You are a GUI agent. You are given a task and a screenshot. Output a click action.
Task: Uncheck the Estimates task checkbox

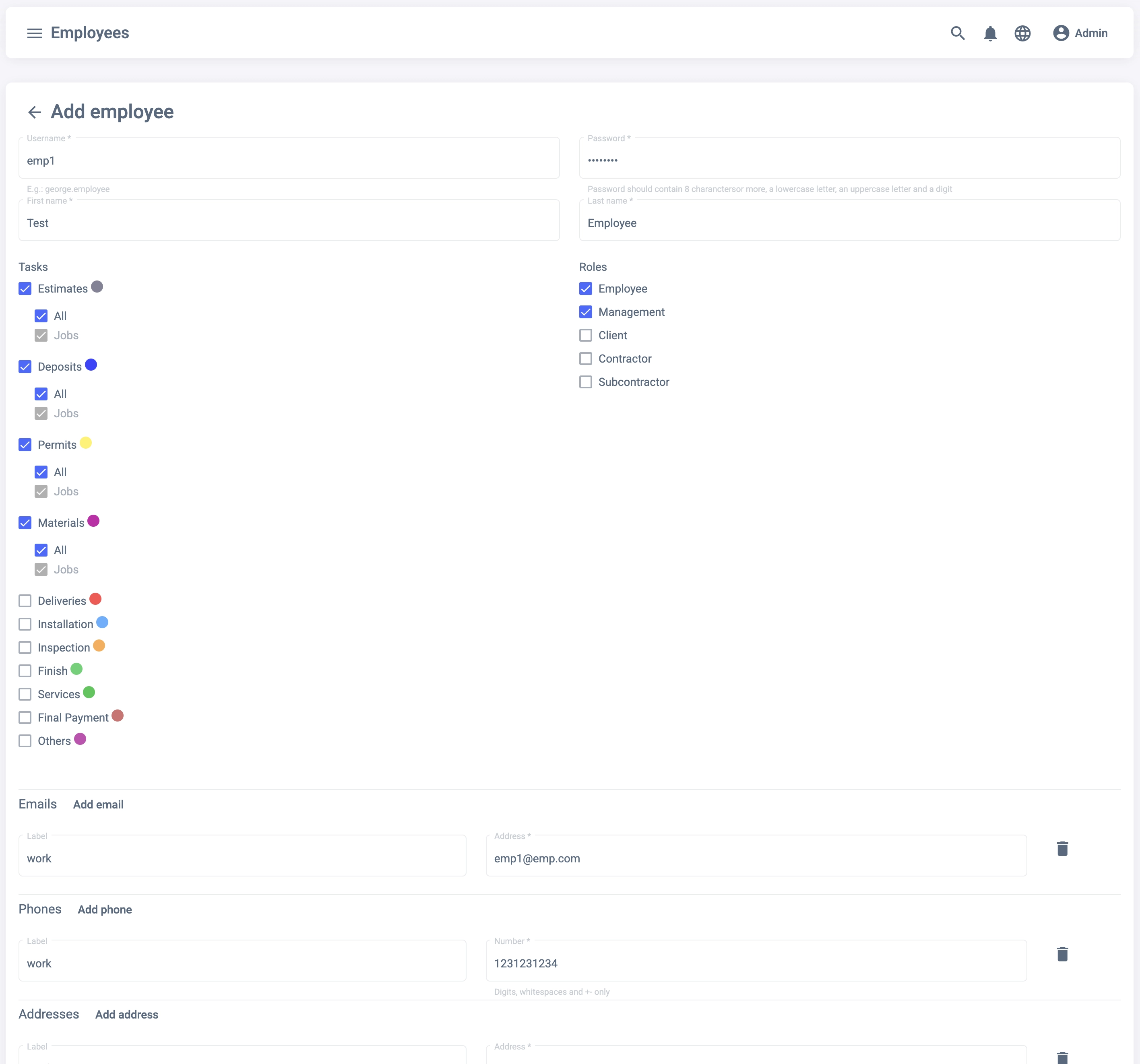point(25,289)
